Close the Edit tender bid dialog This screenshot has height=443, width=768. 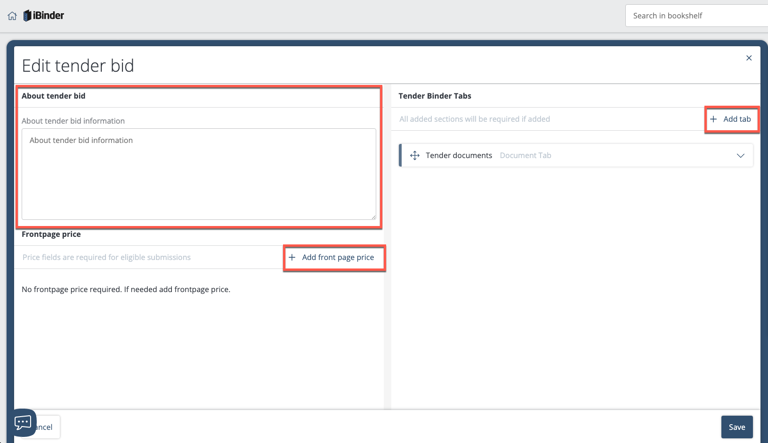tap(748, 58)
